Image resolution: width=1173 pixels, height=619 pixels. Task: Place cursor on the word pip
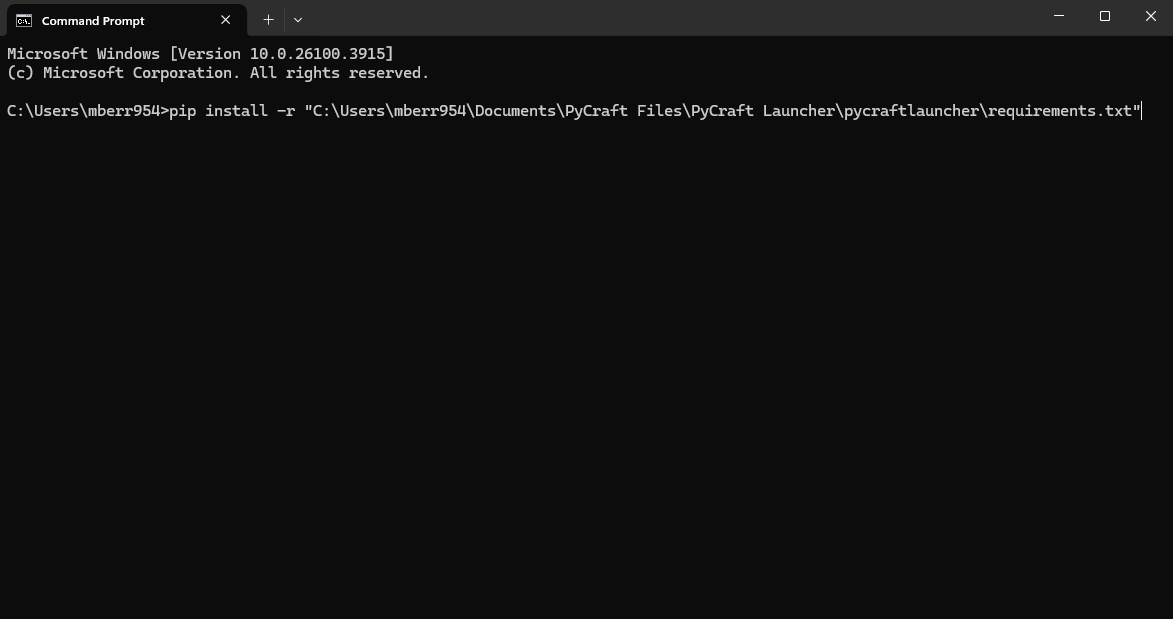pyautogui.click(x=183, y=111)
